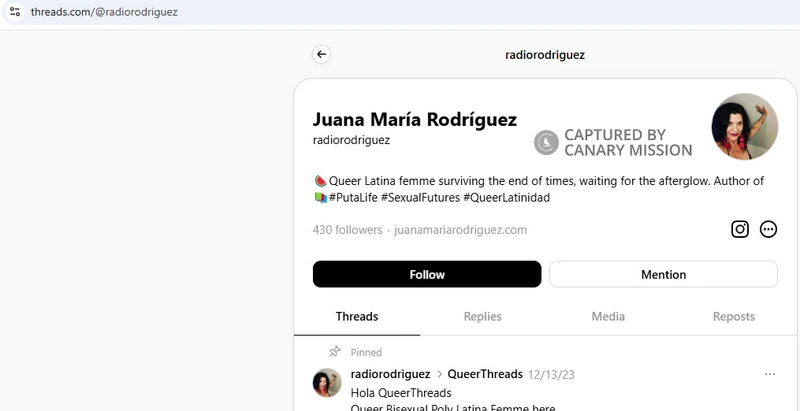Click the post author's small avatar

click(327, 382)
